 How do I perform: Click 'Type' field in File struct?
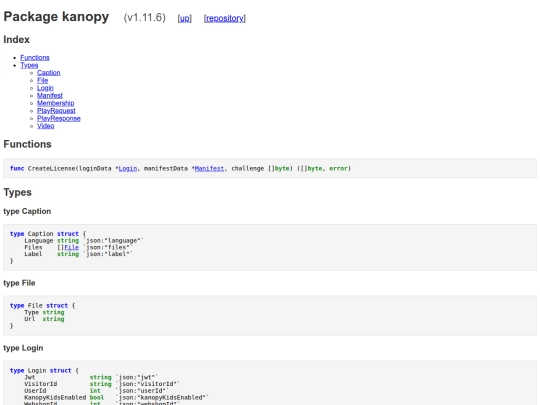click(x=31, y=312)
